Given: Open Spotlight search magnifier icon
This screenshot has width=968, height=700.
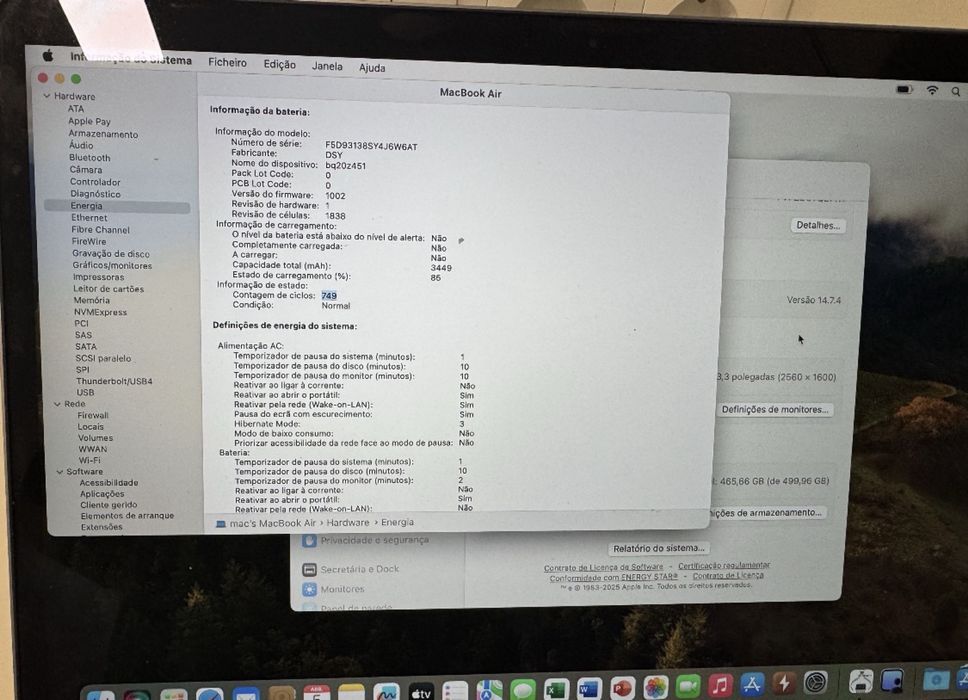Looking at the screenshot, I should coord(956,91).
